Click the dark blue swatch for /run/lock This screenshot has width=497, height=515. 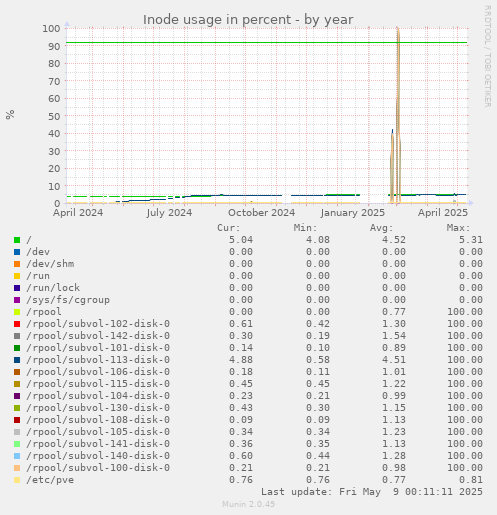point(17,288)
